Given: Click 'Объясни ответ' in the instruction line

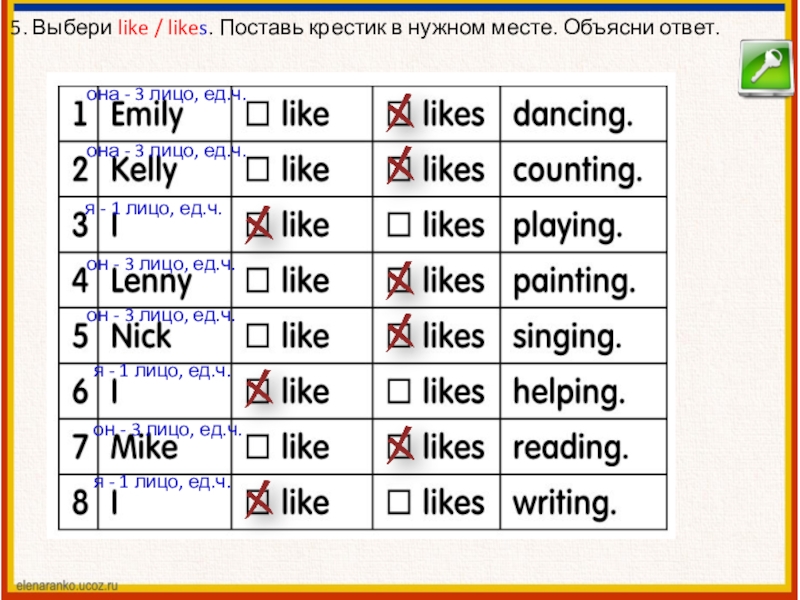Looking at the screenshot, I should point(641,28).
